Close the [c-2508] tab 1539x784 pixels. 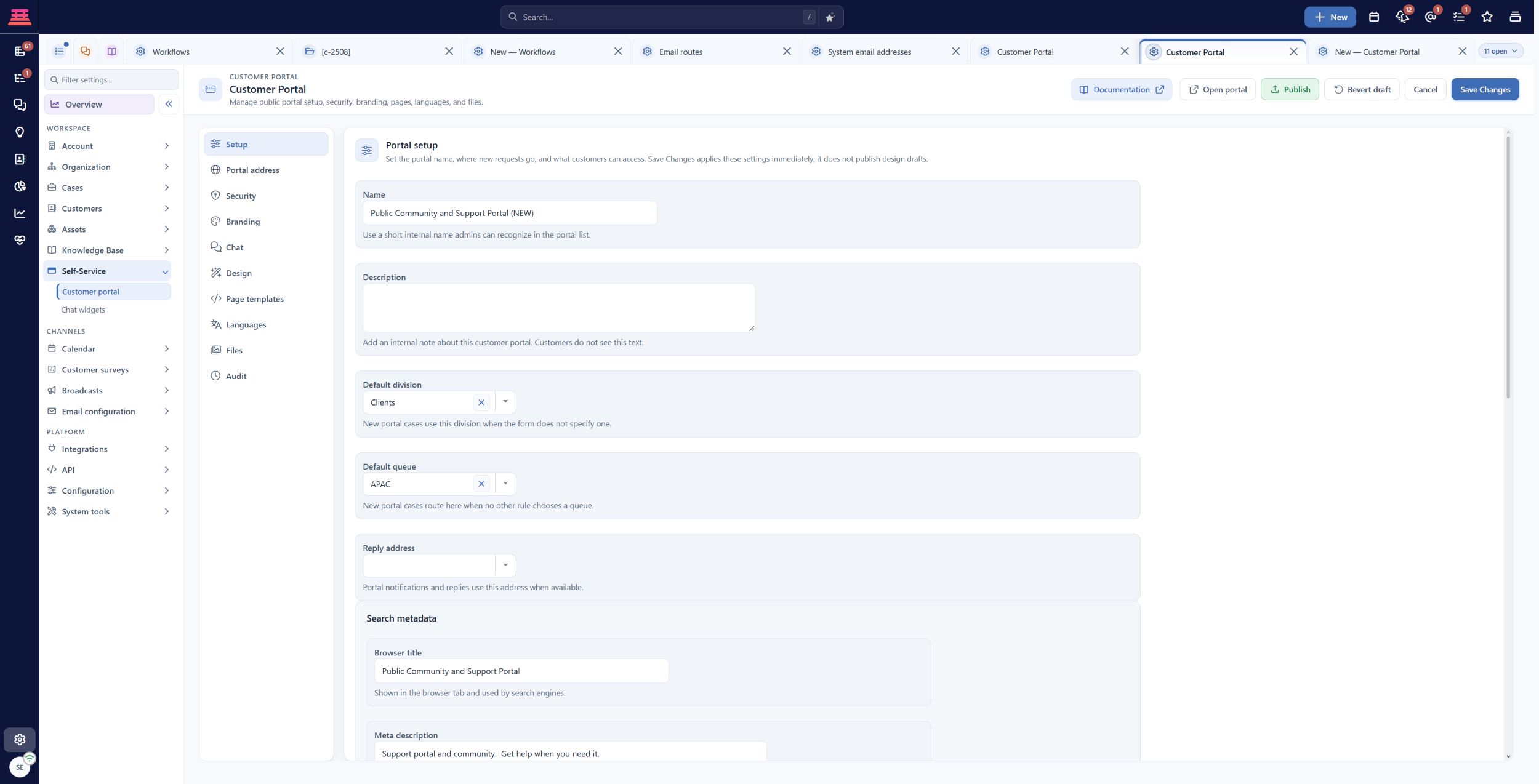449,52
